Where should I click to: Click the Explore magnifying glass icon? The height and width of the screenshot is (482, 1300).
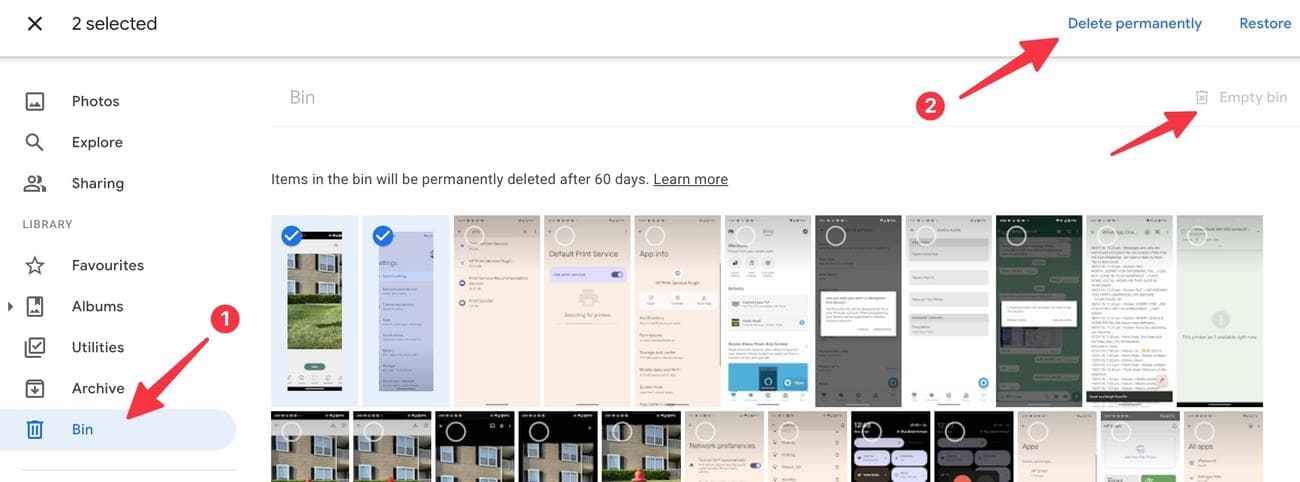35,142
